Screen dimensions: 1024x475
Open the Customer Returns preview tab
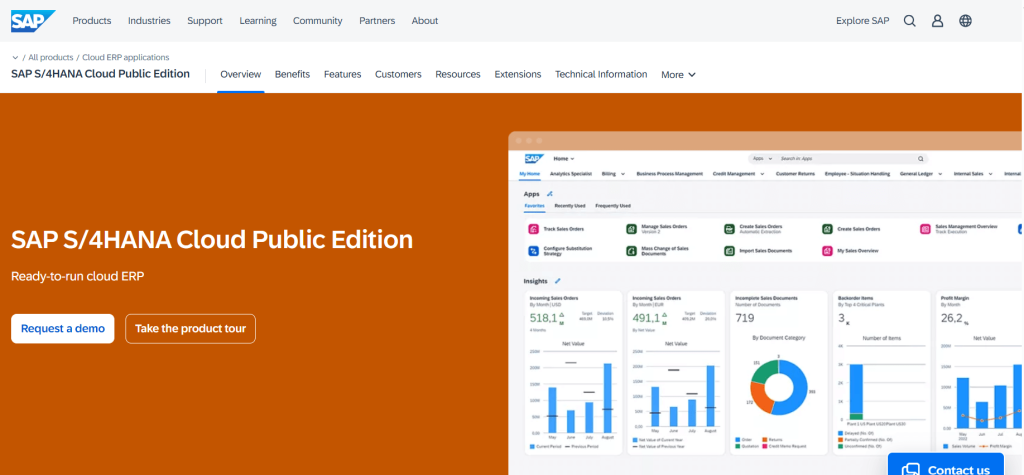point(795,174)
